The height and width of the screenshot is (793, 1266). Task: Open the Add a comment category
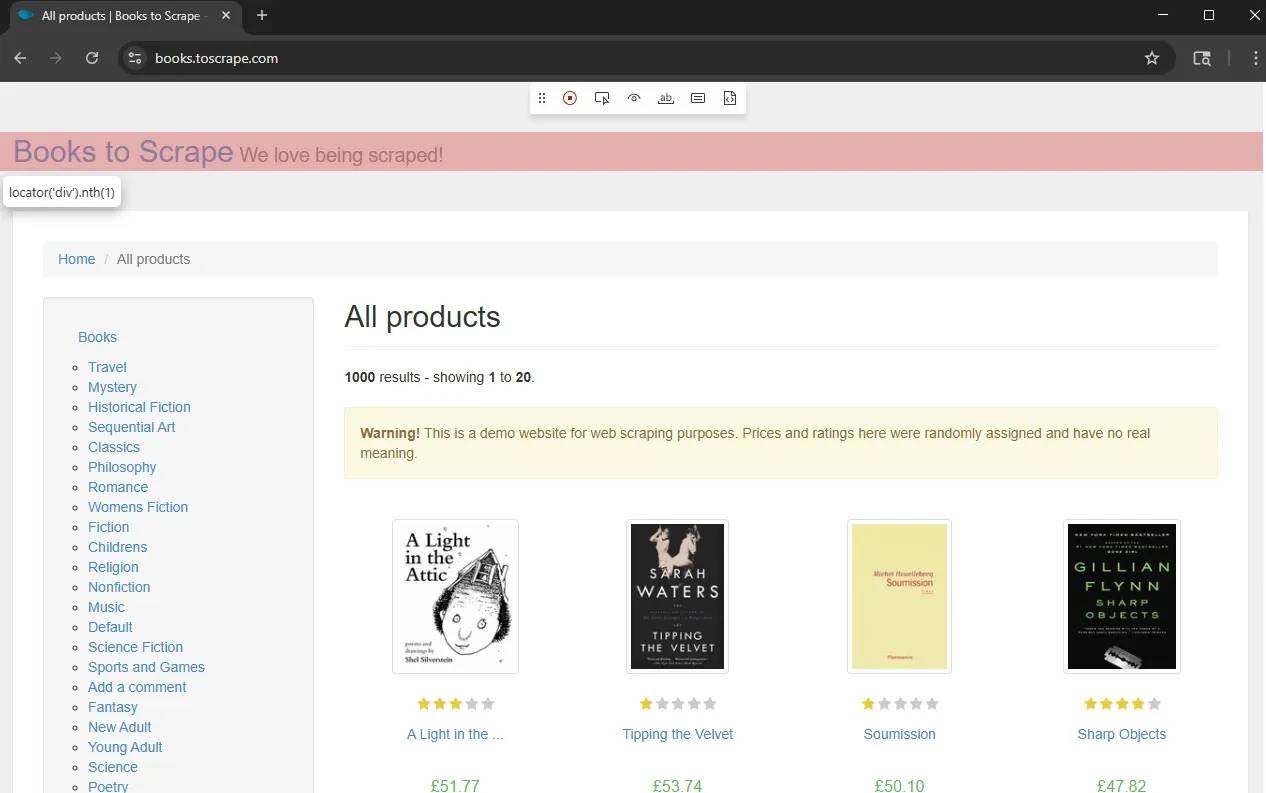137,687
